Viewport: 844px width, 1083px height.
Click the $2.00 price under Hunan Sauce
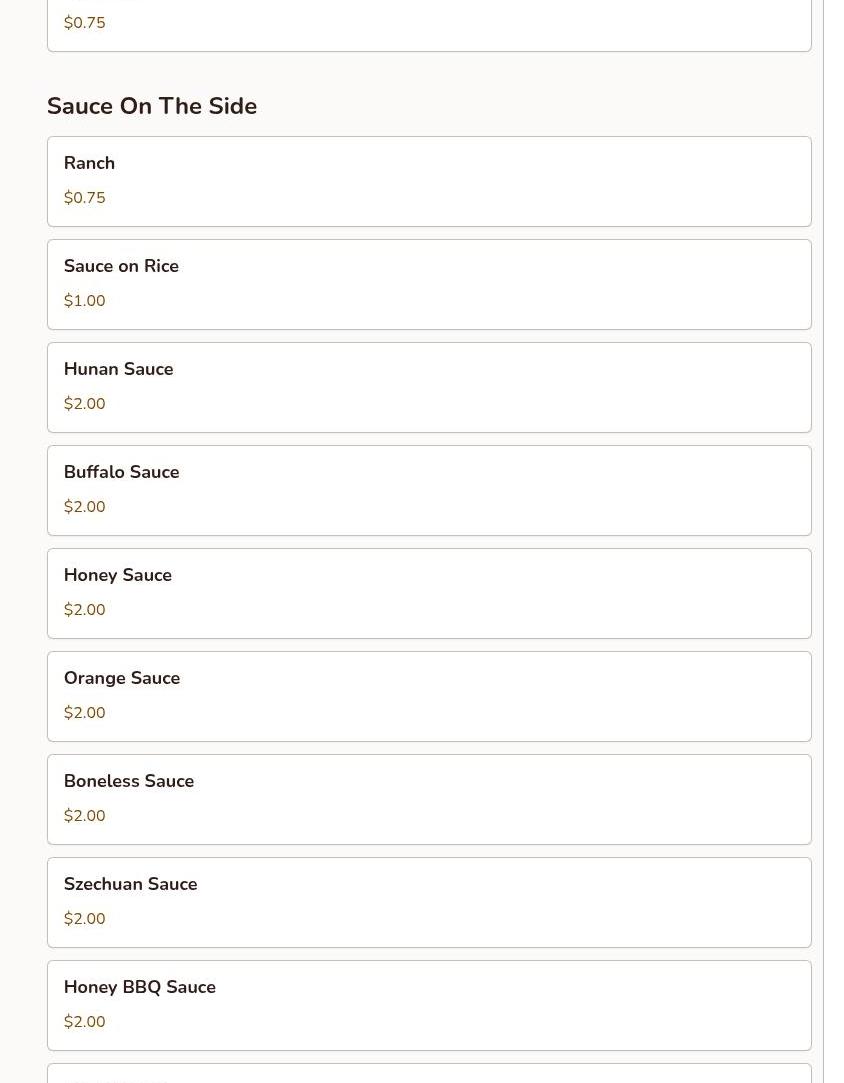pos(84,404)
